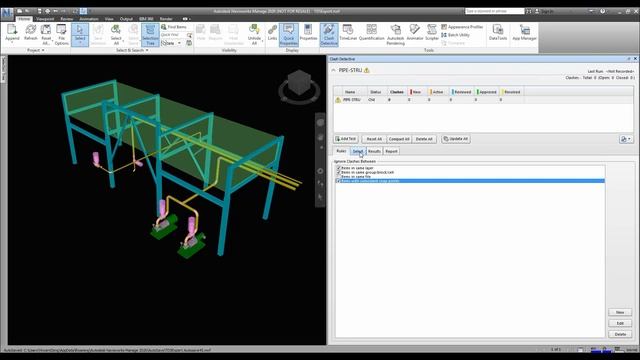Open the Select tab in Clash Detective

coord(358,151)
